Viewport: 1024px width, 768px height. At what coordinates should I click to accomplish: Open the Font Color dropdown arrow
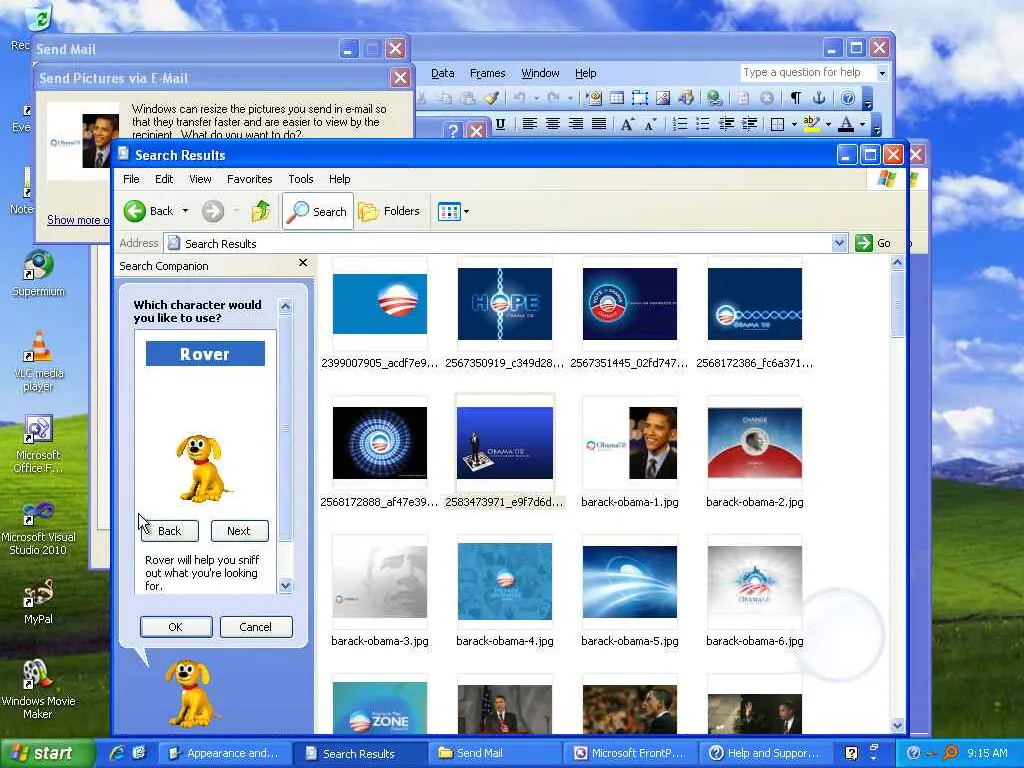click(x=862, y=124)
